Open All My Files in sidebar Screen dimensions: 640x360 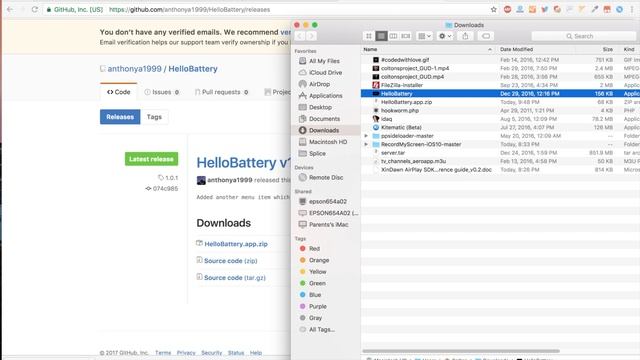(324, 61)
